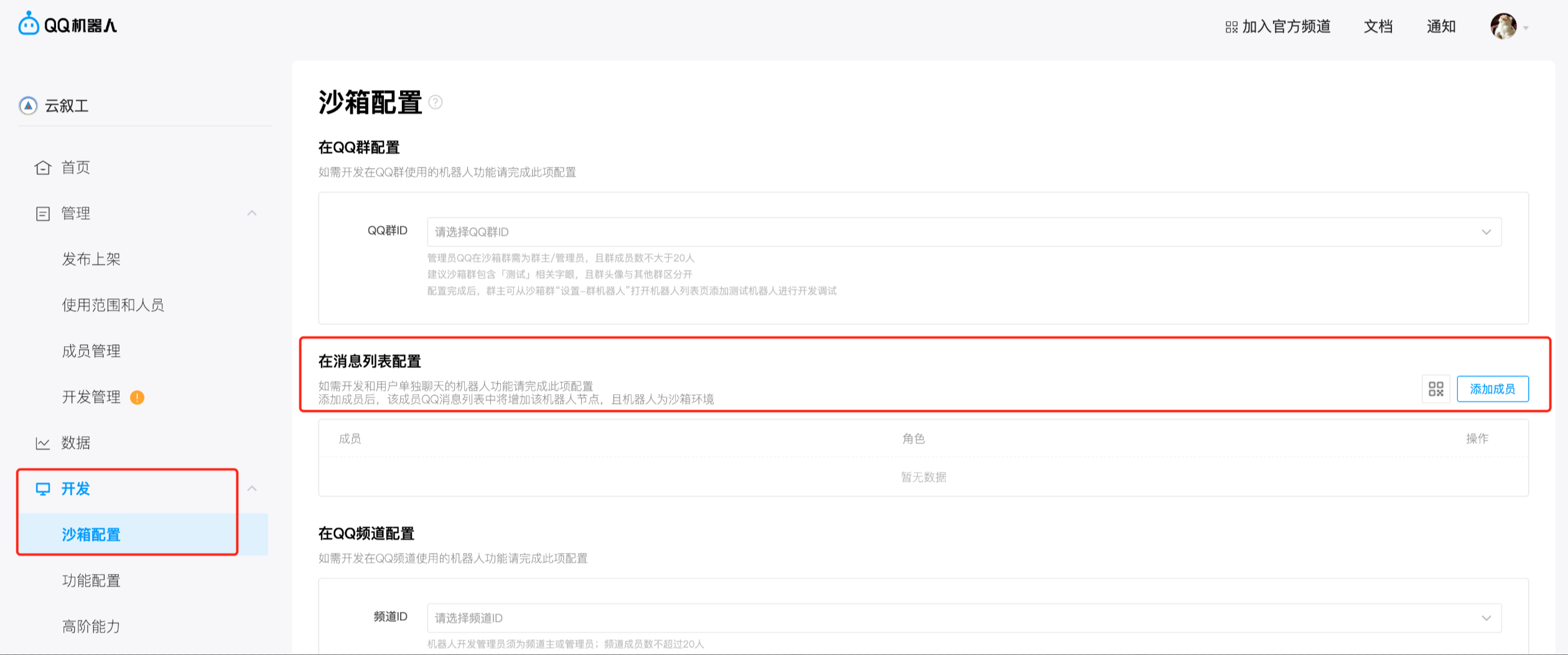Click the 云叙工 bot avatar icon
This screenshot has height=655, width=1568.
pos(28,106)
